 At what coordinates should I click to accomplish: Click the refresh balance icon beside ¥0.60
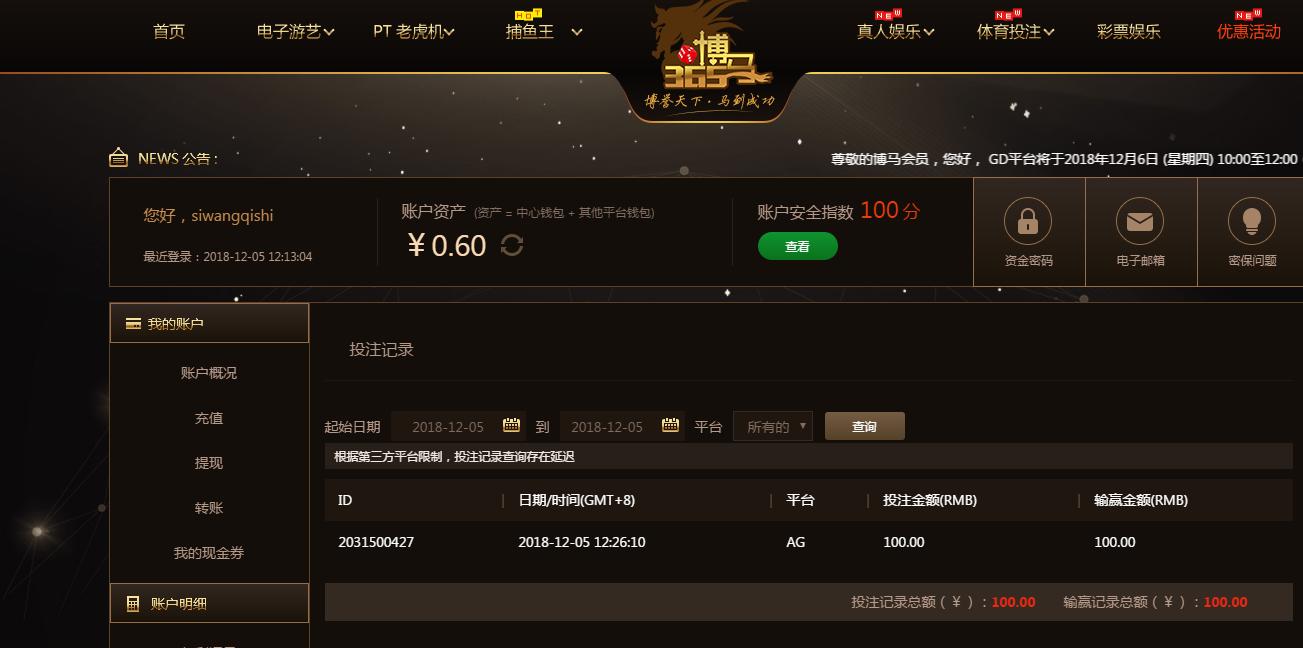pyautogui.click(x=512, y=245)
